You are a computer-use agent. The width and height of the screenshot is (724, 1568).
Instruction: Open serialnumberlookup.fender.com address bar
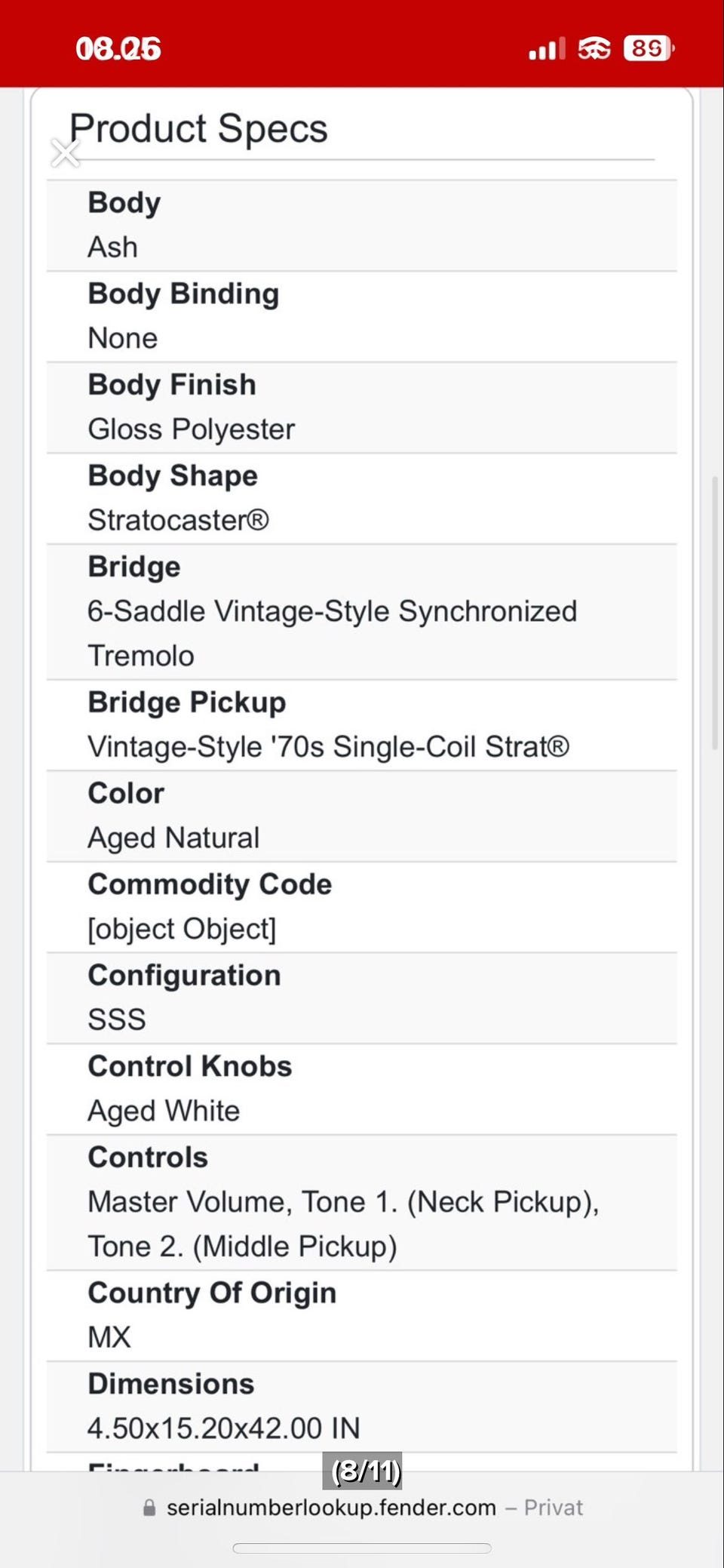click(332, 1508)
